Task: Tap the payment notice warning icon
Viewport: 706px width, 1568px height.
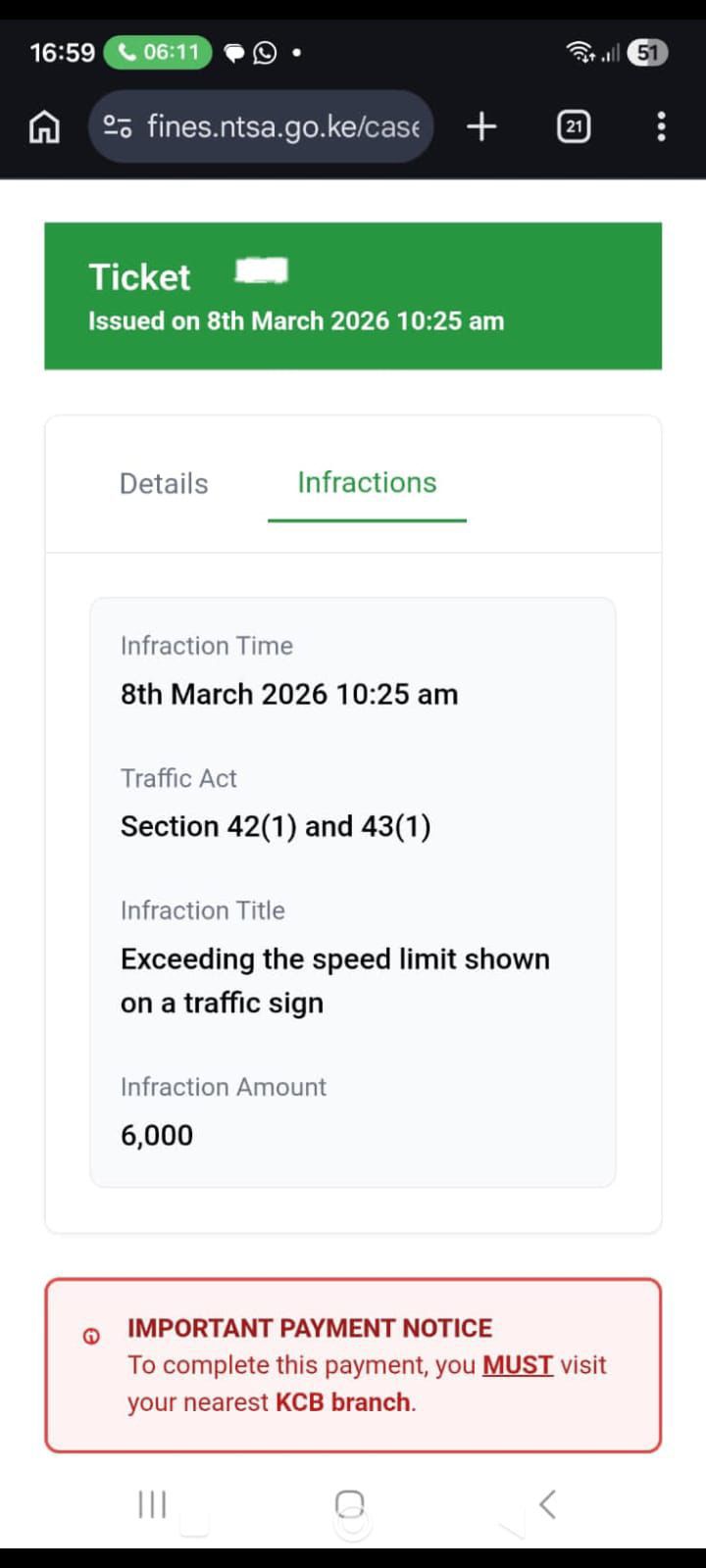Action: click(91, 1336)
